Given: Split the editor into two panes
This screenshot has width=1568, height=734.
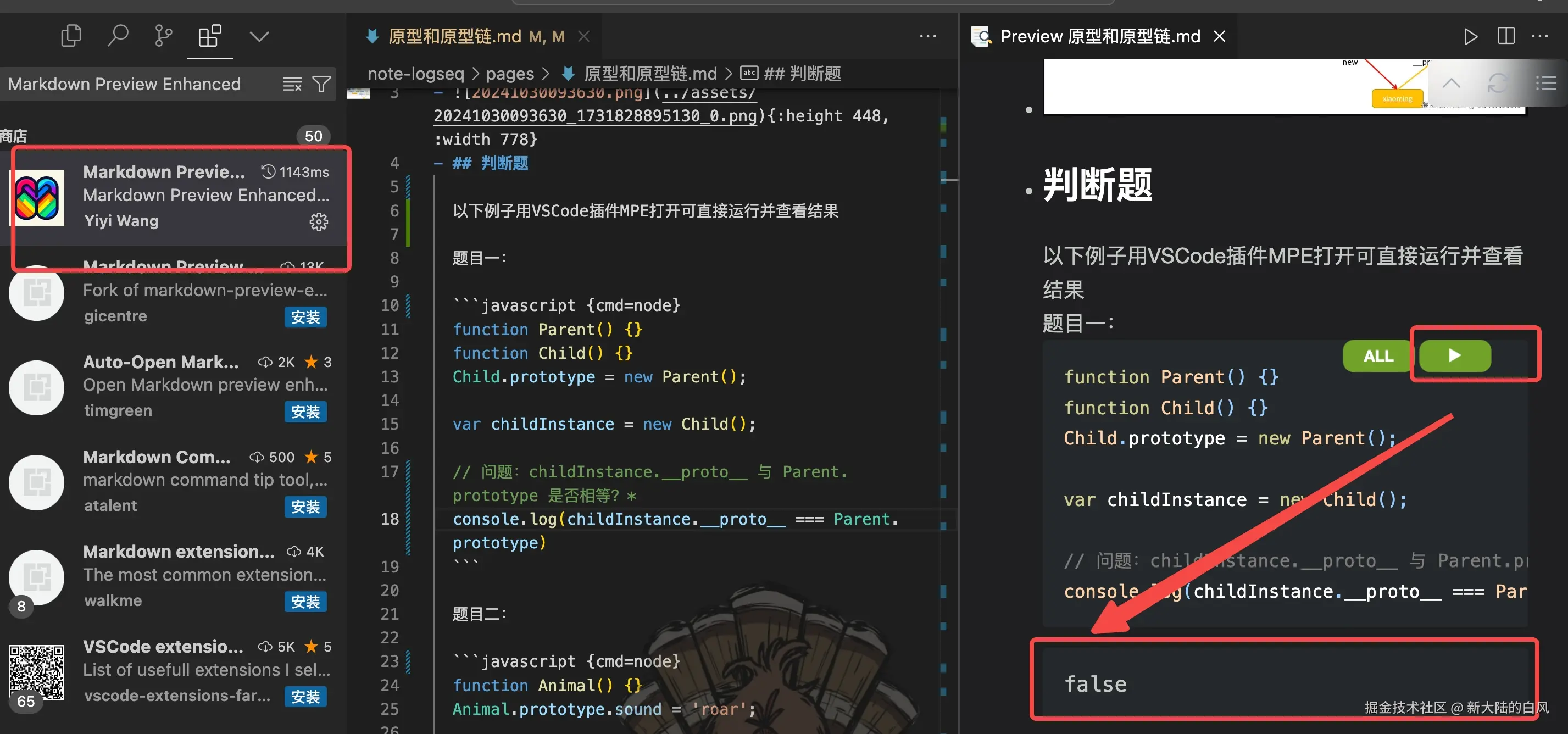Looking at the screenshot, I should click(x=1505, y=36).
